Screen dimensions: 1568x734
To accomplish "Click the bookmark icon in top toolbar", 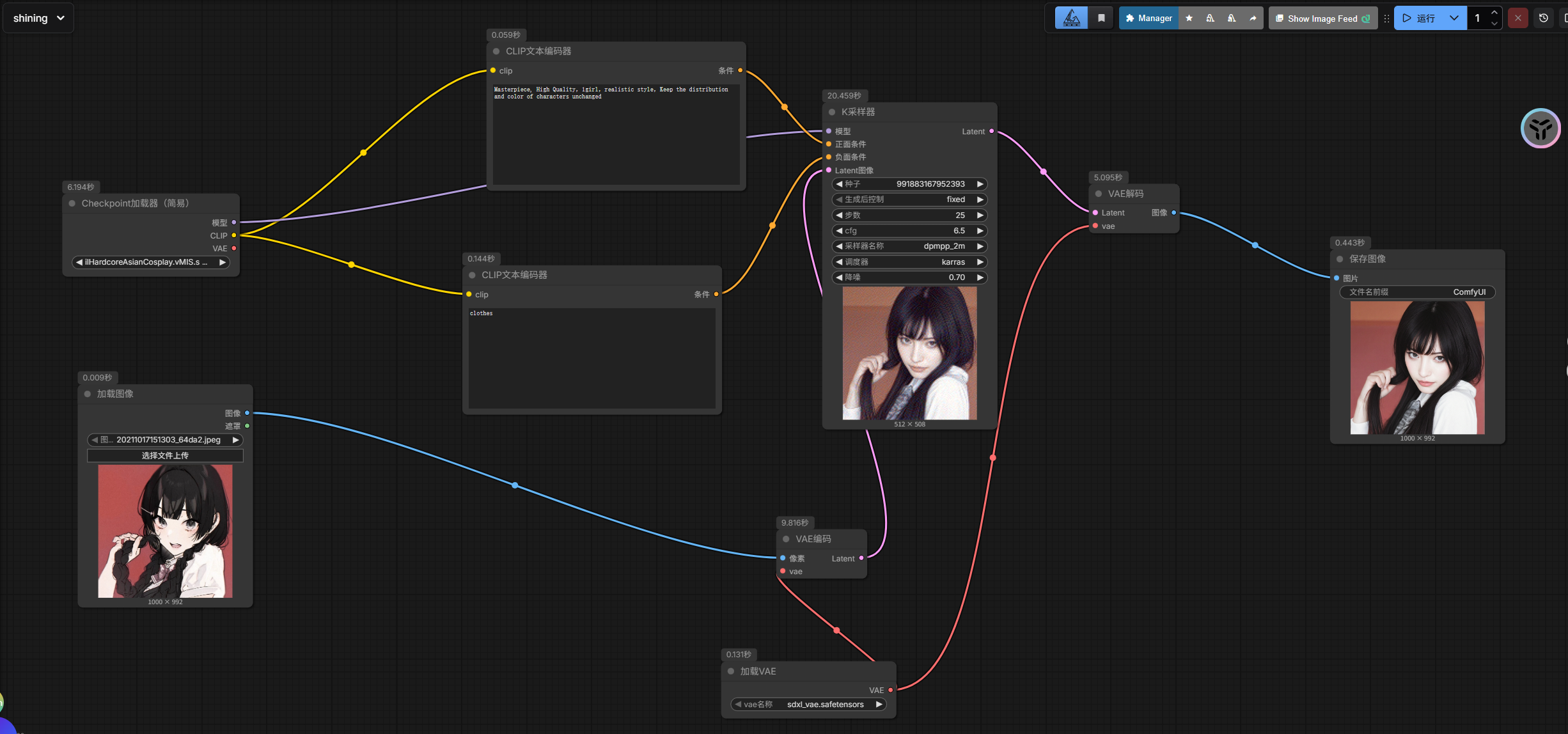I will tap(1101, 18).
